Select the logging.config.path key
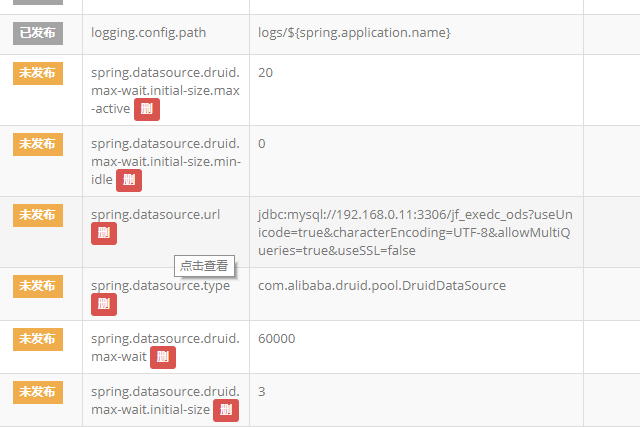This screenshot has height=427, width=640. click(149, 33)
